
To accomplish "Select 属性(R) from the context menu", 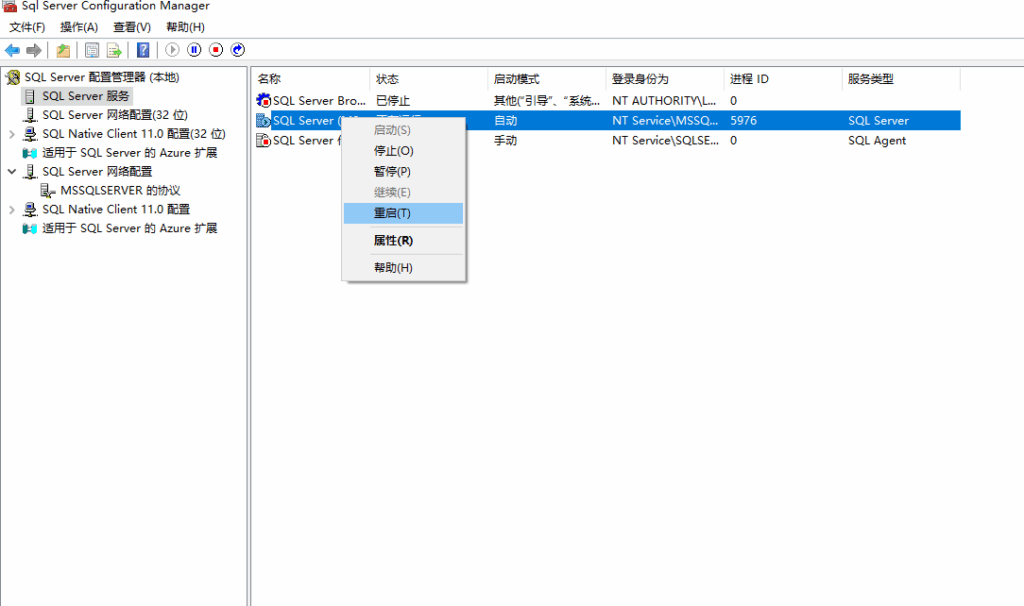I will (x=393, y=241).
